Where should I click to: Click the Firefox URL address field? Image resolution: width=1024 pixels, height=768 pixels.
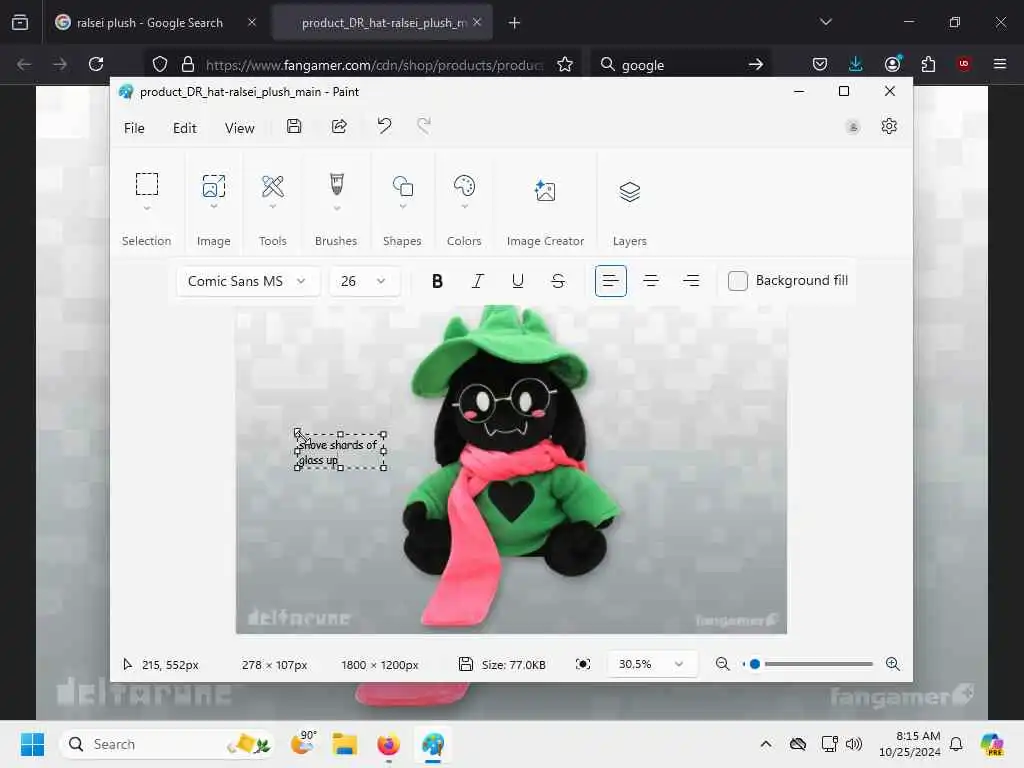pyautogui.click(x=374, y=65)
